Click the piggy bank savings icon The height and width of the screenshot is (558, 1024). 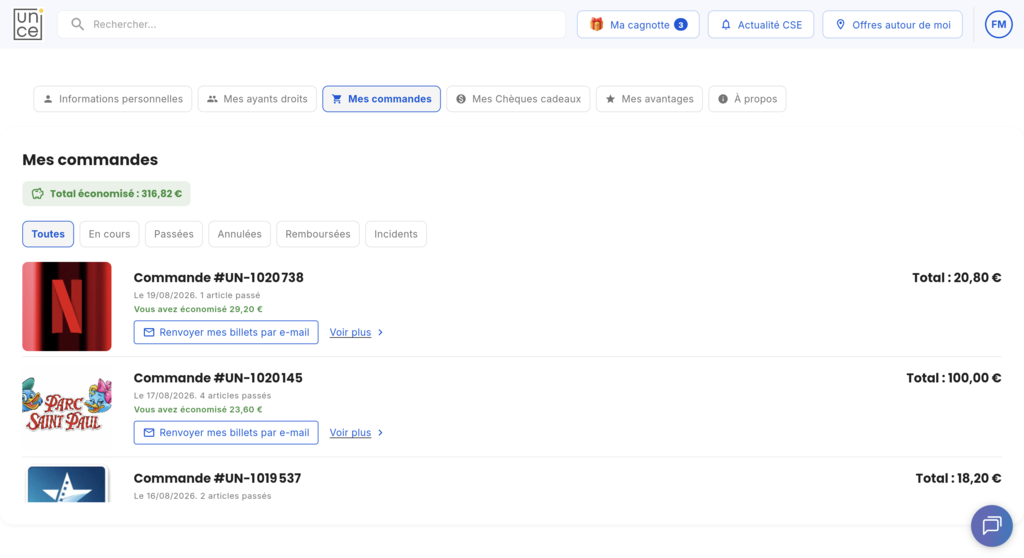click(x=38, y=193)
